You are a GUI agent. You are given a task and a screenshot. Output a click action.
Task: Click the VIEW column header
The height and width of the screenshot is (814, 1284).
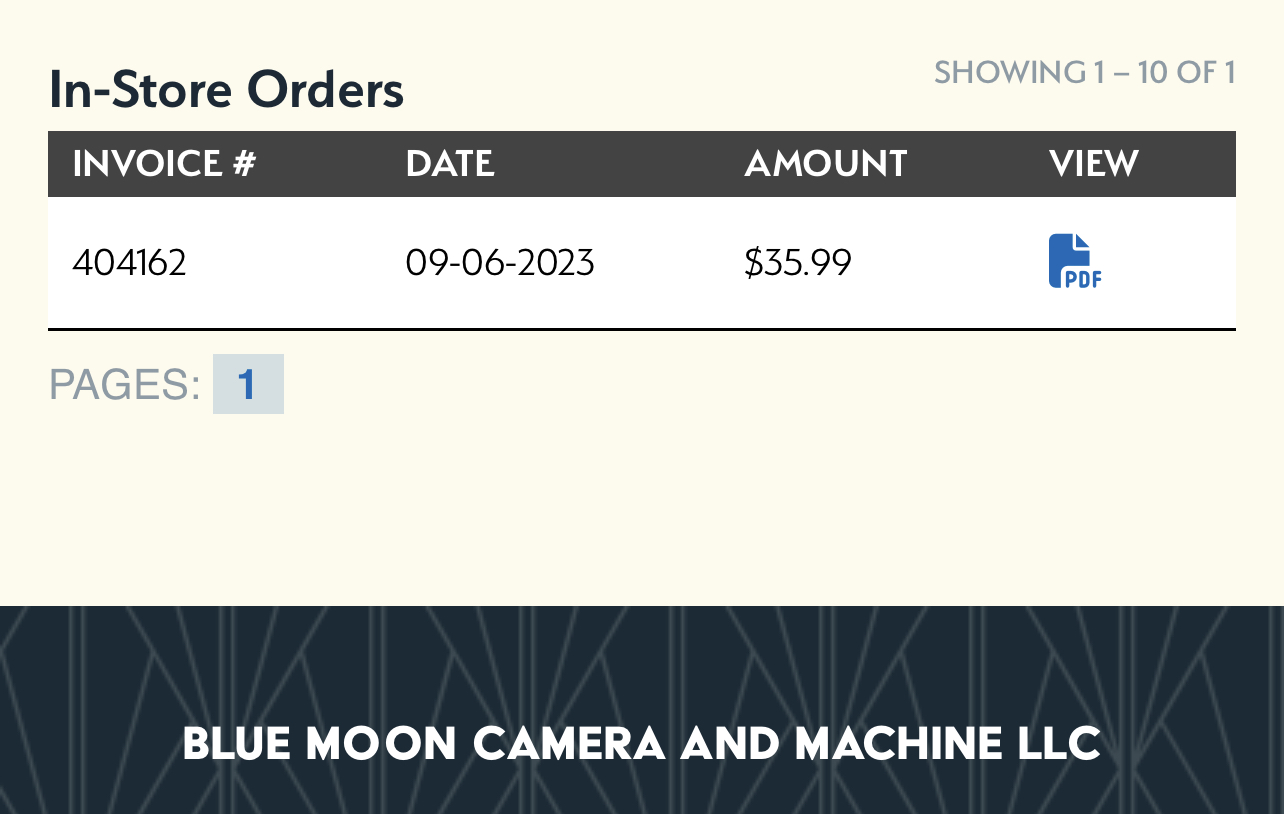[1094, 164]
